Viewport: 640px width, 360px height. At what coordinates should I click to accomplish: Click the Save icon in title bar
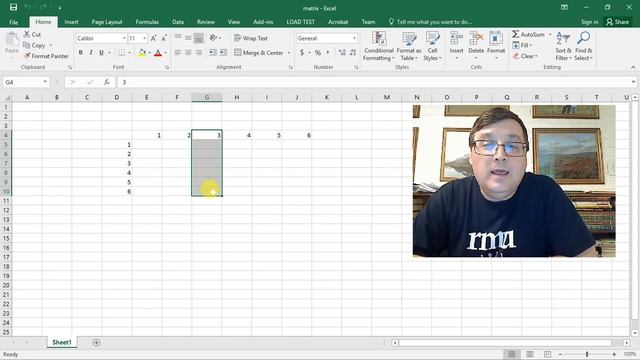[x=13, y=7]
